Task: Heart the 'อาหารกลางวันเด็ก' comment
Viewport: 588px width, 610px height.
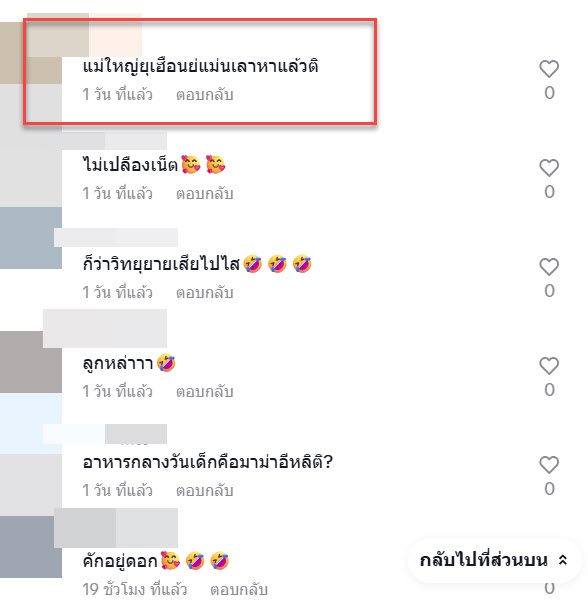Action: coord(549,465)
